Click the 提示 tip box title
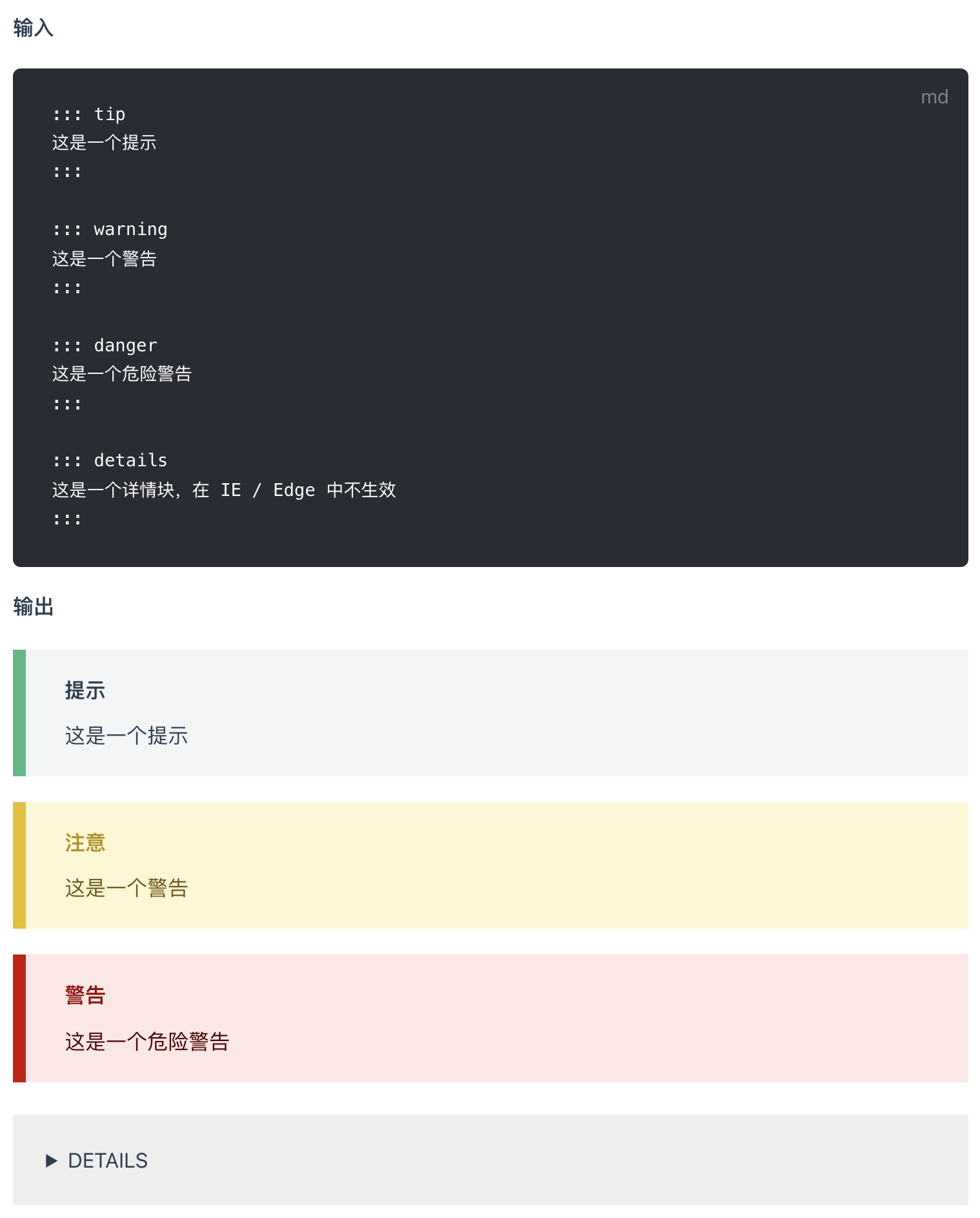This screenshot has height=1218, width=980. (x=85, y=690)
